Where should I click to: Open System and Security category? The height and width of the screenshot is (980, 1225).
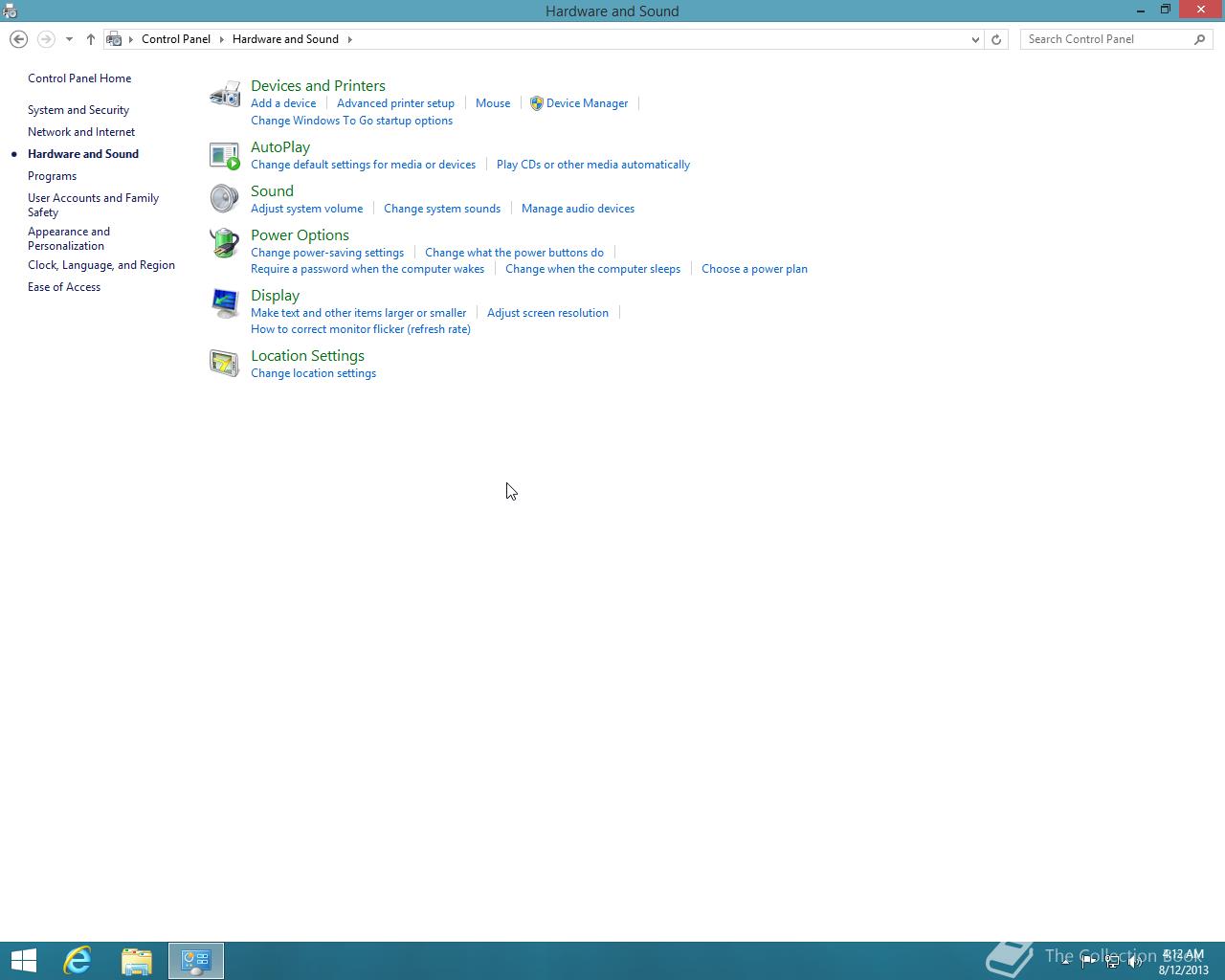click(78, 110)
